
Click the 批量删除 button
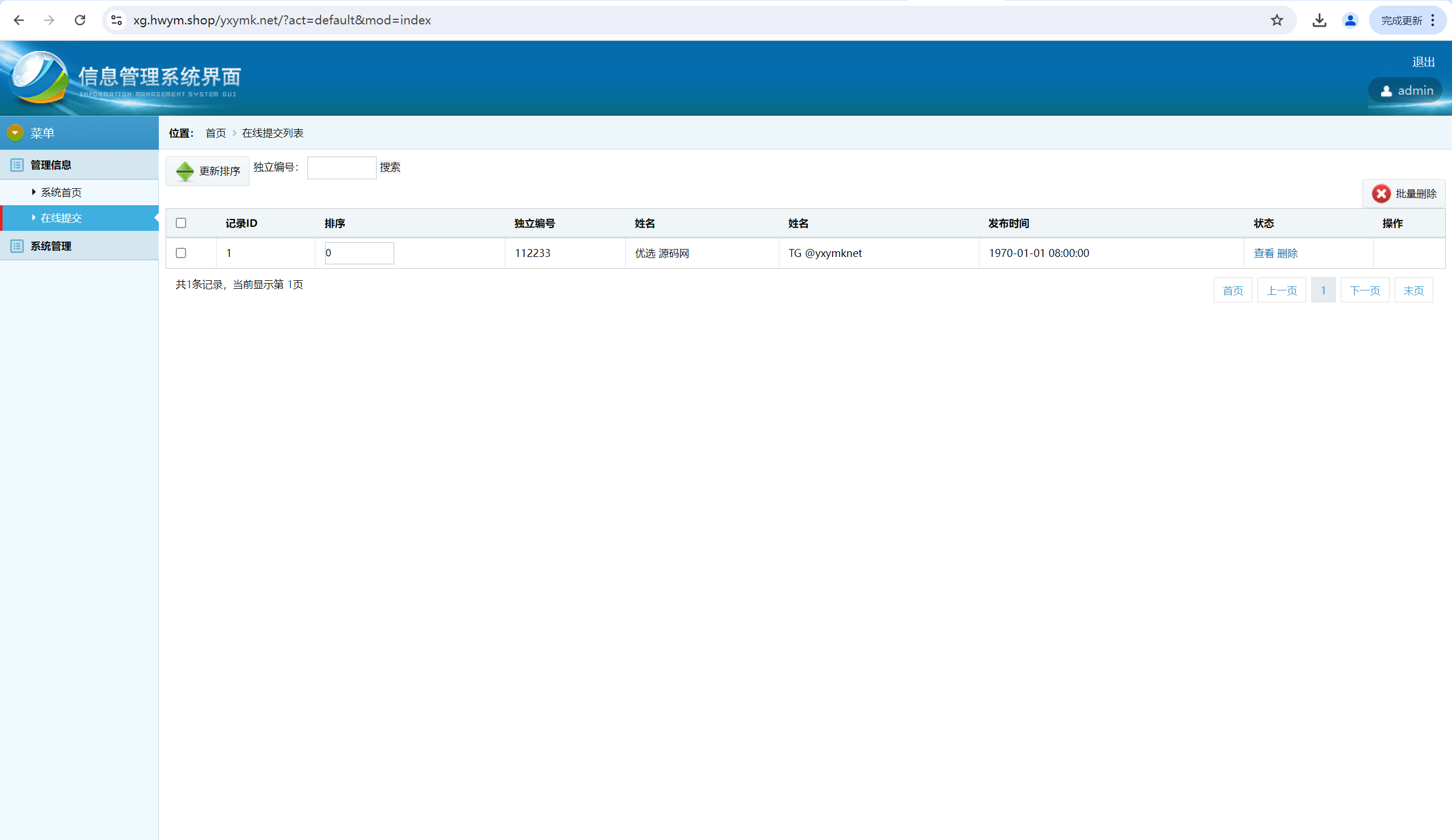(x=1404, y=194)
